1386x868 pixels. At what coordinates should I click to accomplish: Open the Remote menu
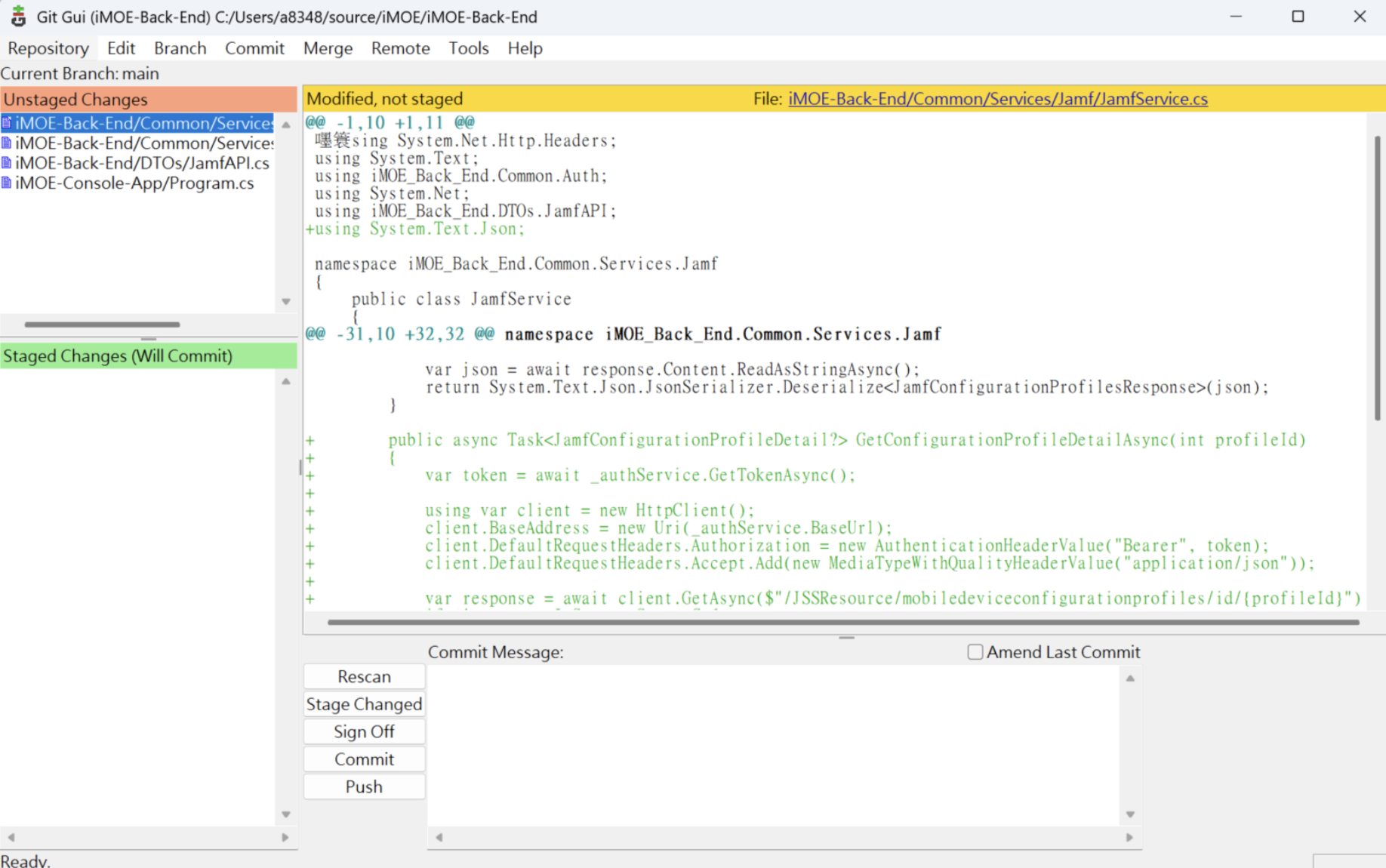(x=400, y=48)
